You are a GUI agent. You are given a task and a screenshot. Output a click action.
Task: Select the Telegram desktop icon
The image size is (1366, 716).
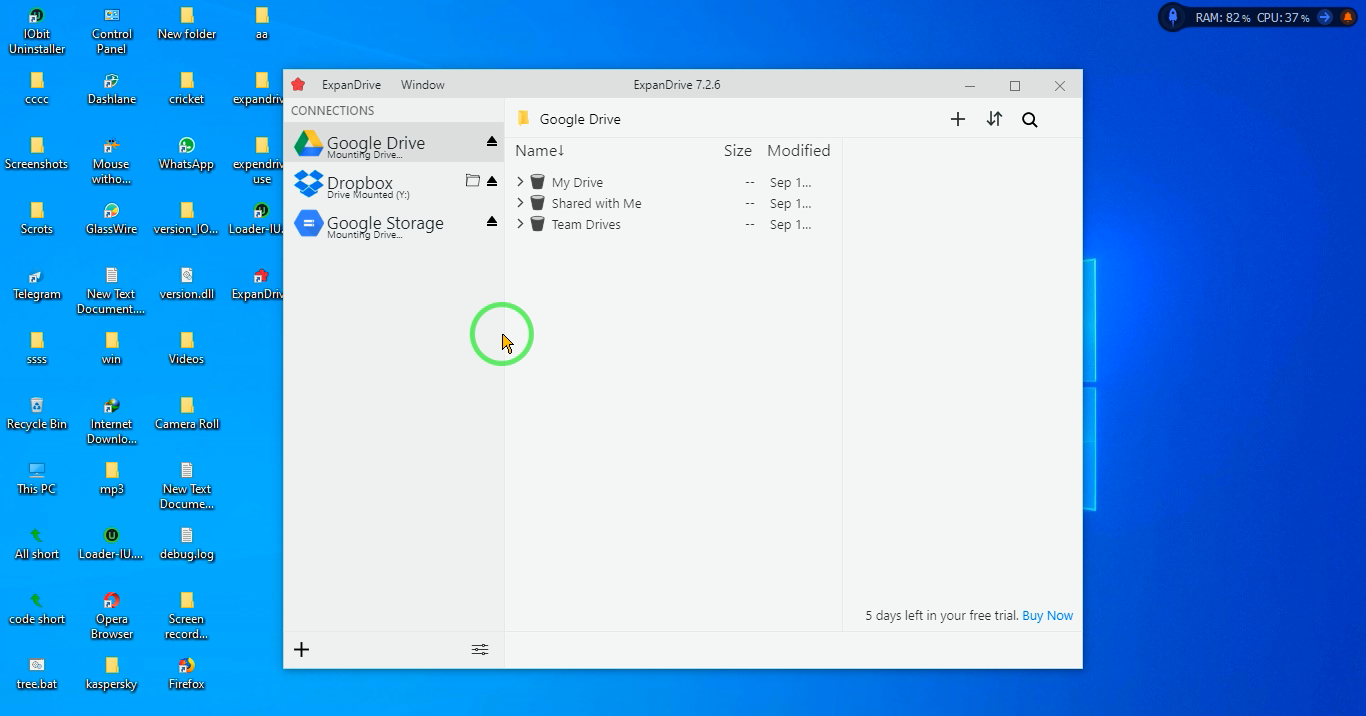pyautogui.click(x=37, y=283)
